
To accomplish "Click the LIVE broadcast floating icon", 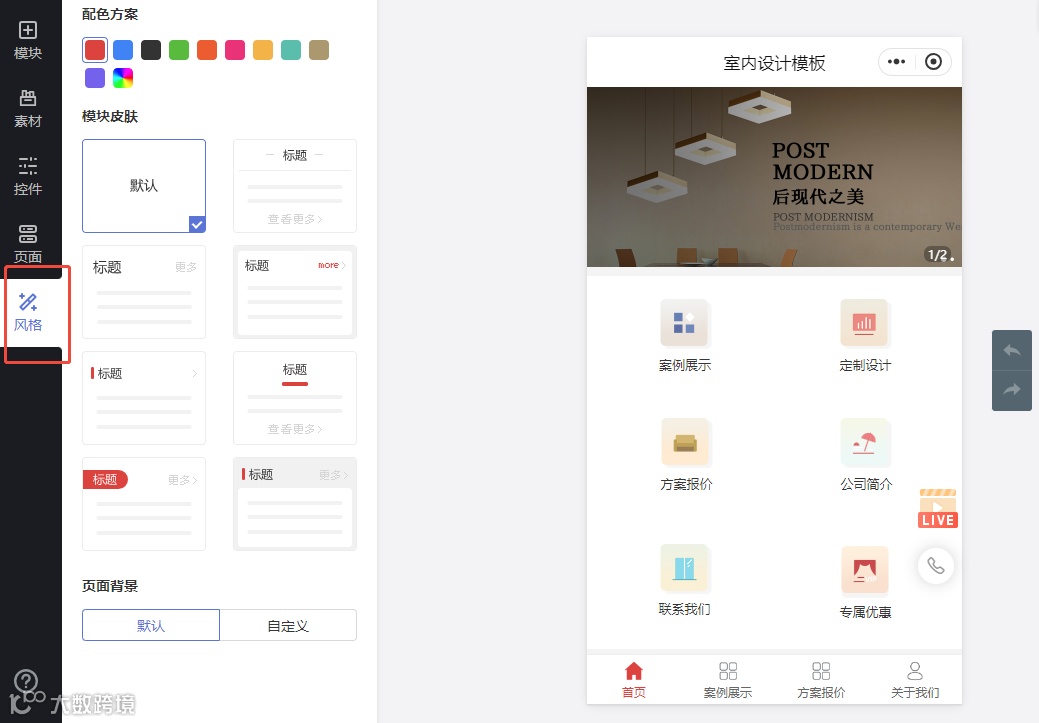I will click(938, 508).
